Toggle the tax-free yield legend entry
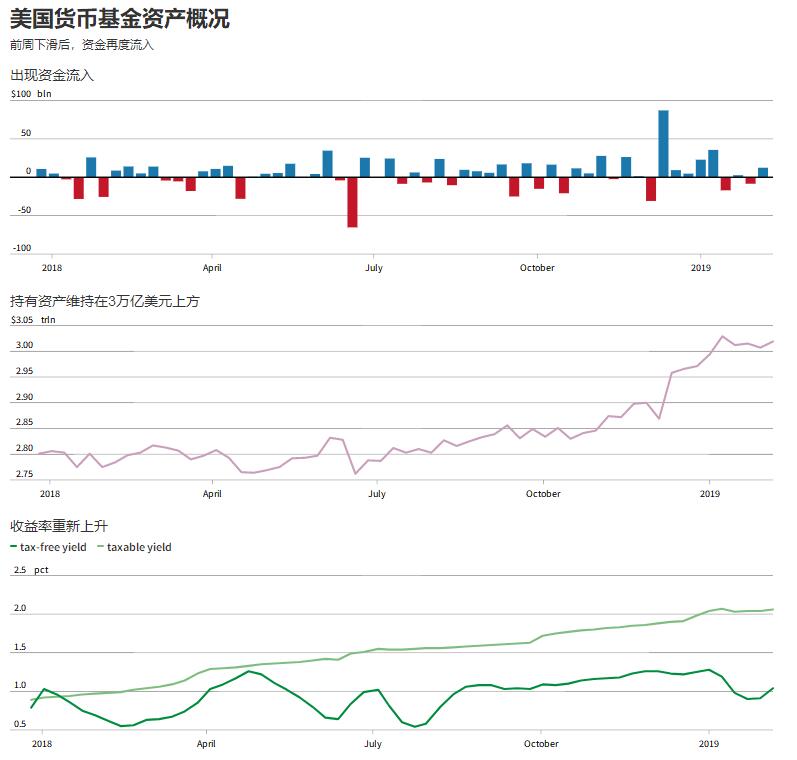 (x=53, y=547)
